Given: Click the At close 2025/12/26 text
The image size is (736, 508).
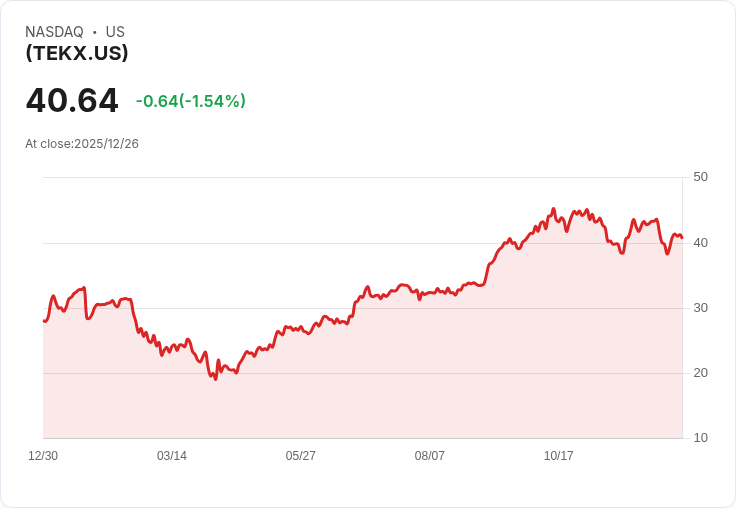Looking at the screenshot, I should pos(82,144).
